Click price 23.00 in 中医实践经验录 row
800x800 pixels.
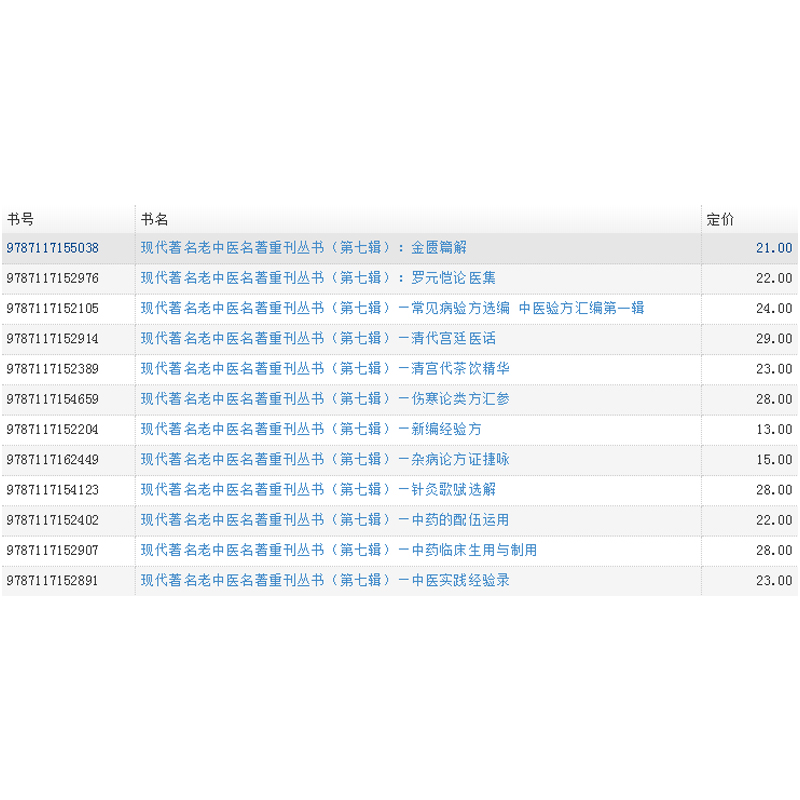(774, 580)
